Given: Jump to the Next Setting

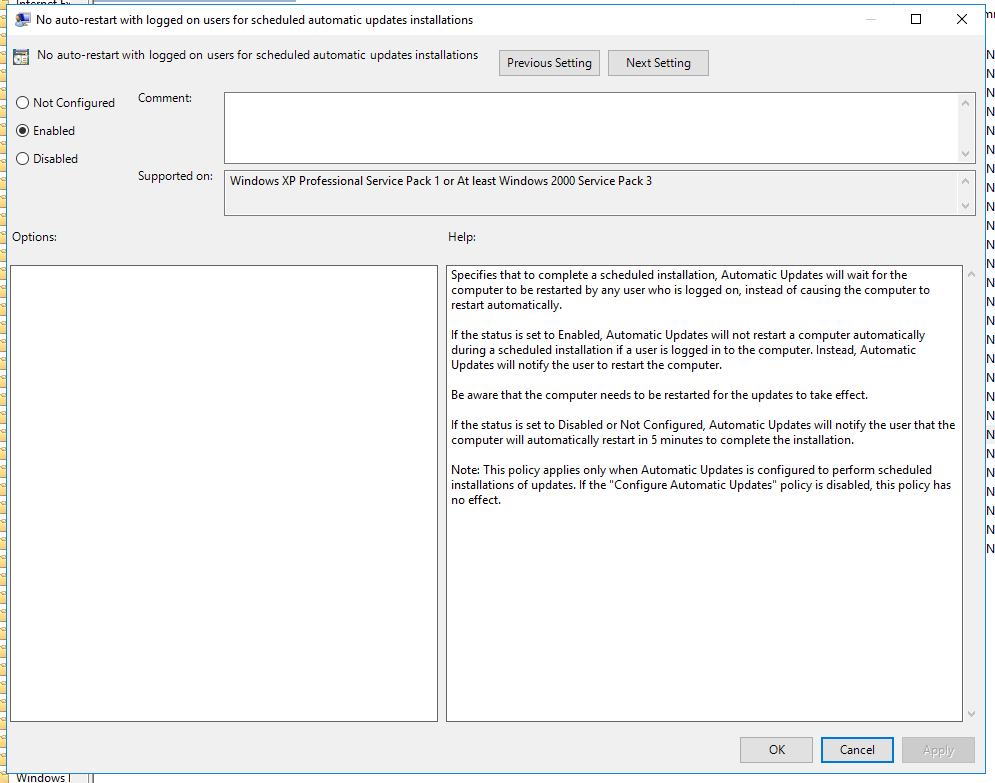Looking at the screenshot, I should [x=658, y=63].
